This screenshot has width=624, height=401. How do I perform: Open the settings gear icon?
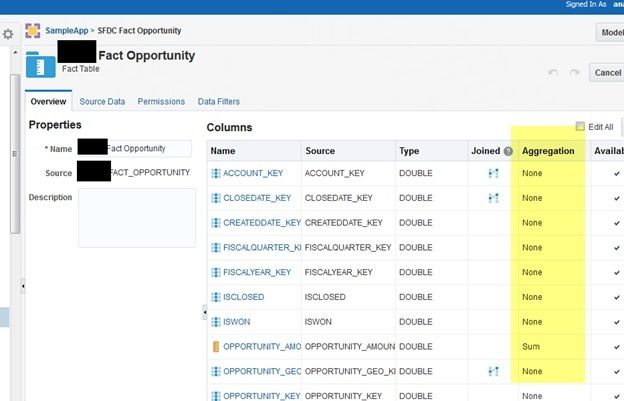8,34
